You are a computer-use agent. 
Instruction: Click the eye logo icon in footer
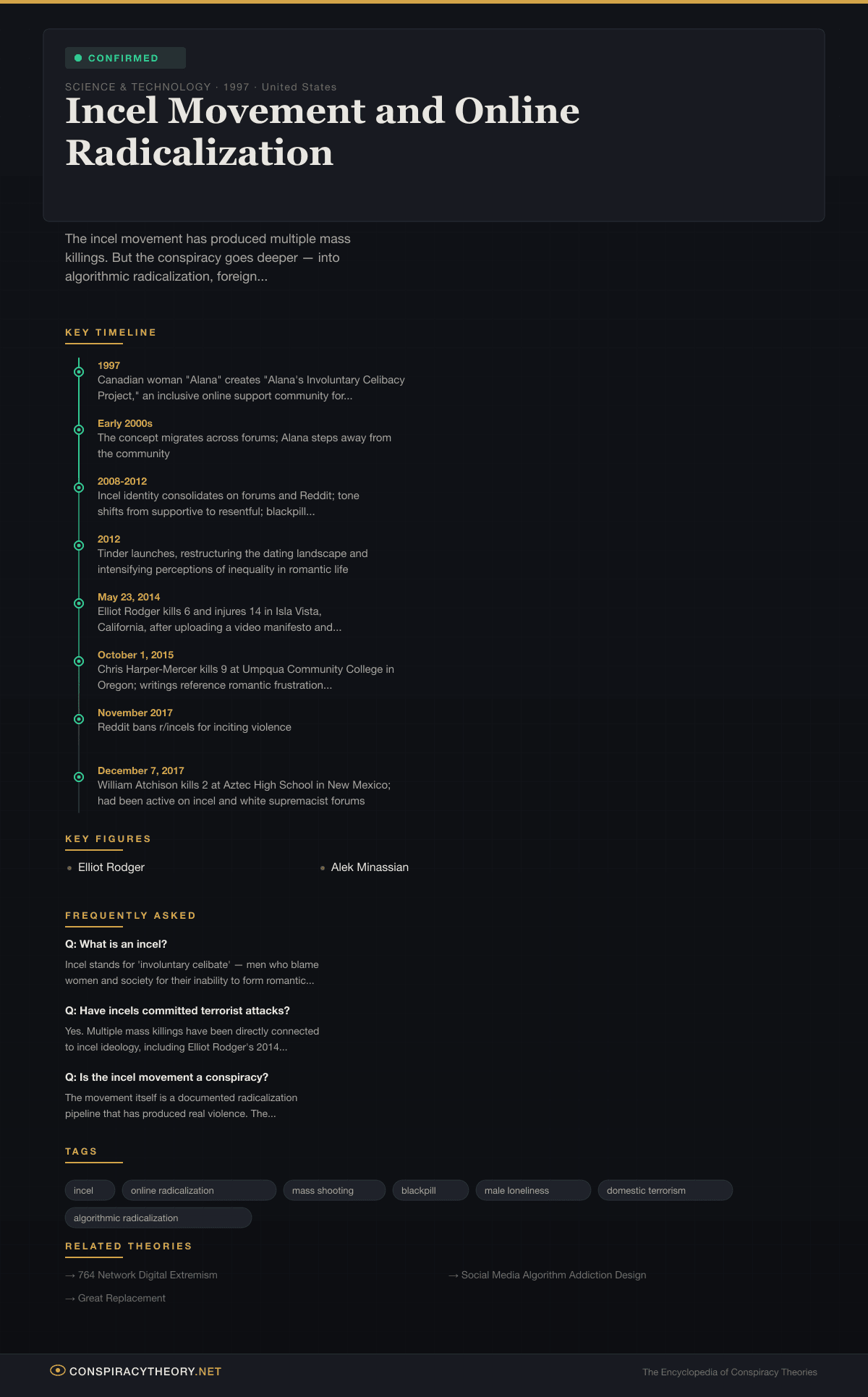click(x=57, y=1370)
